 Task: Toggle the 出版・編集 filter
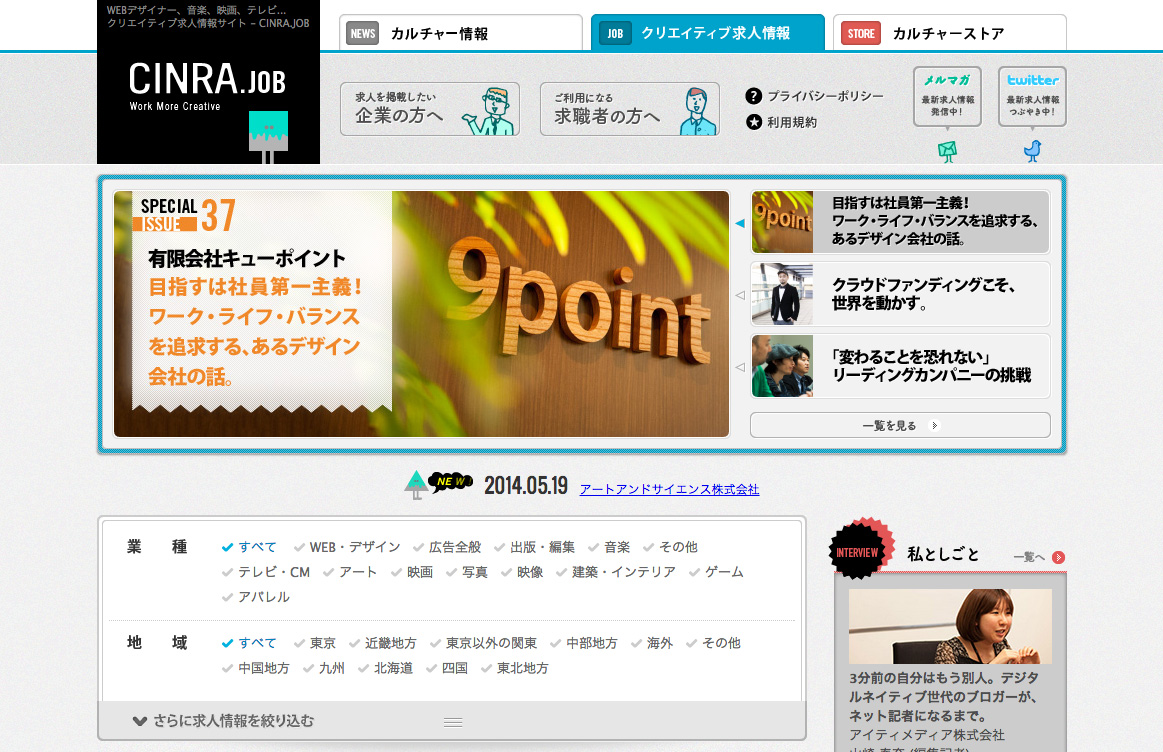click(x=535, y=547)
